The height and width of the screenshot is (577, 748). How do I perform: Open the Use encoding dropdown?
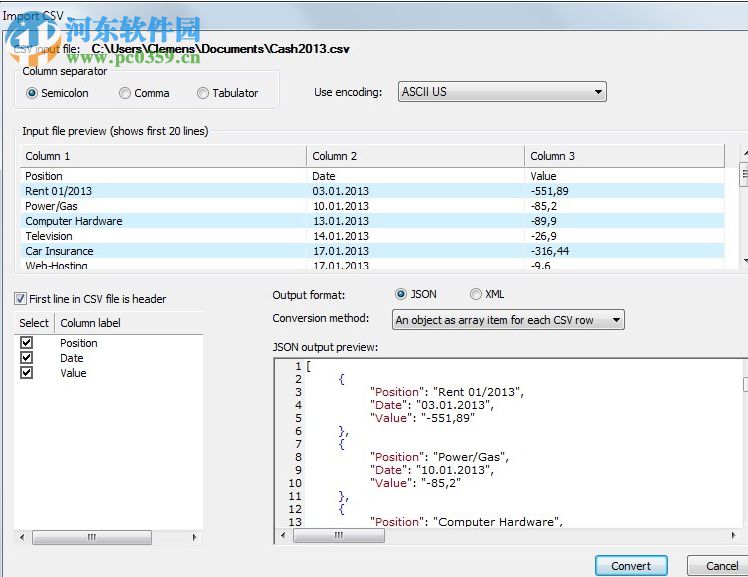click(502, 92)
